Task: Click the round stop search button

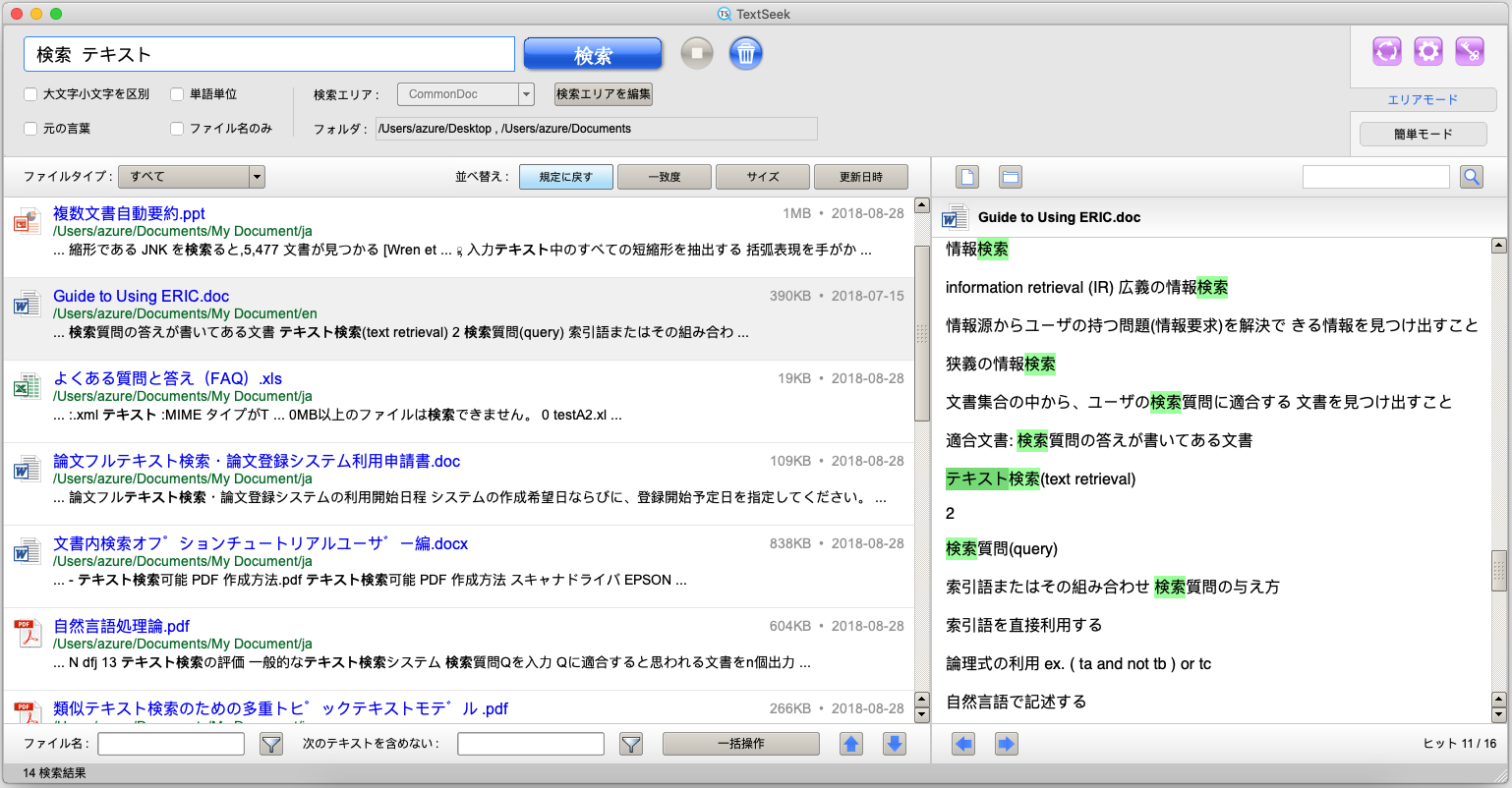Action: pyautogui.click(x=697, y=53)
